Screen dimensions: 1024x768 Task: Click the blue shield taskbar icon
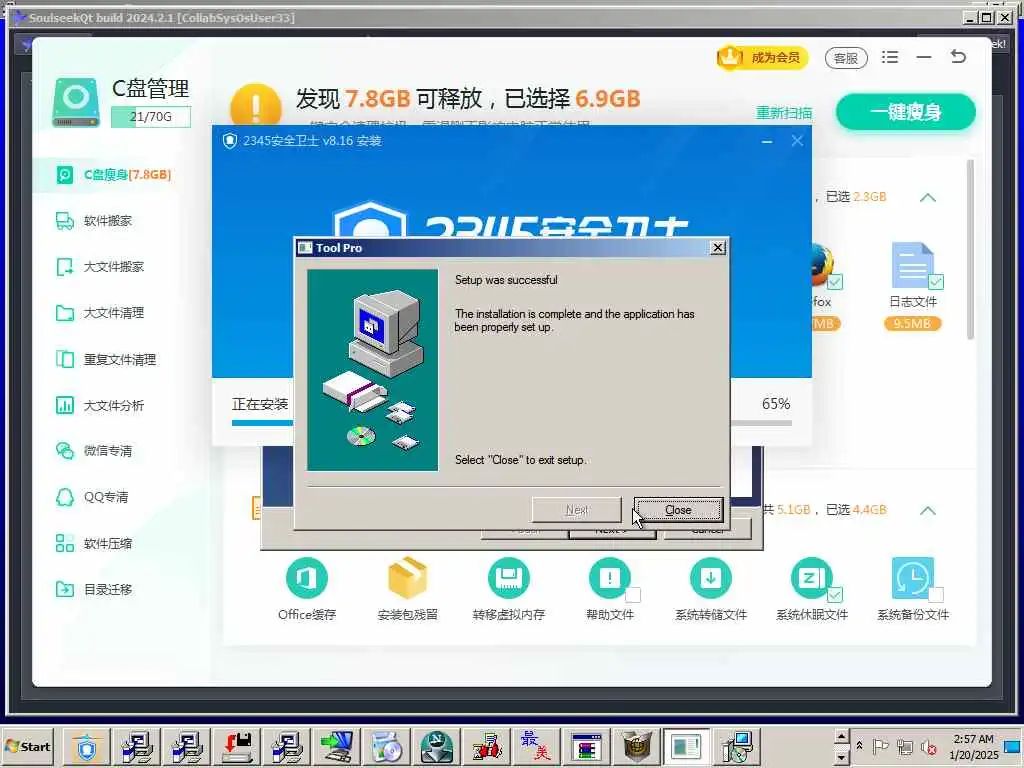(x=86, y=747)
